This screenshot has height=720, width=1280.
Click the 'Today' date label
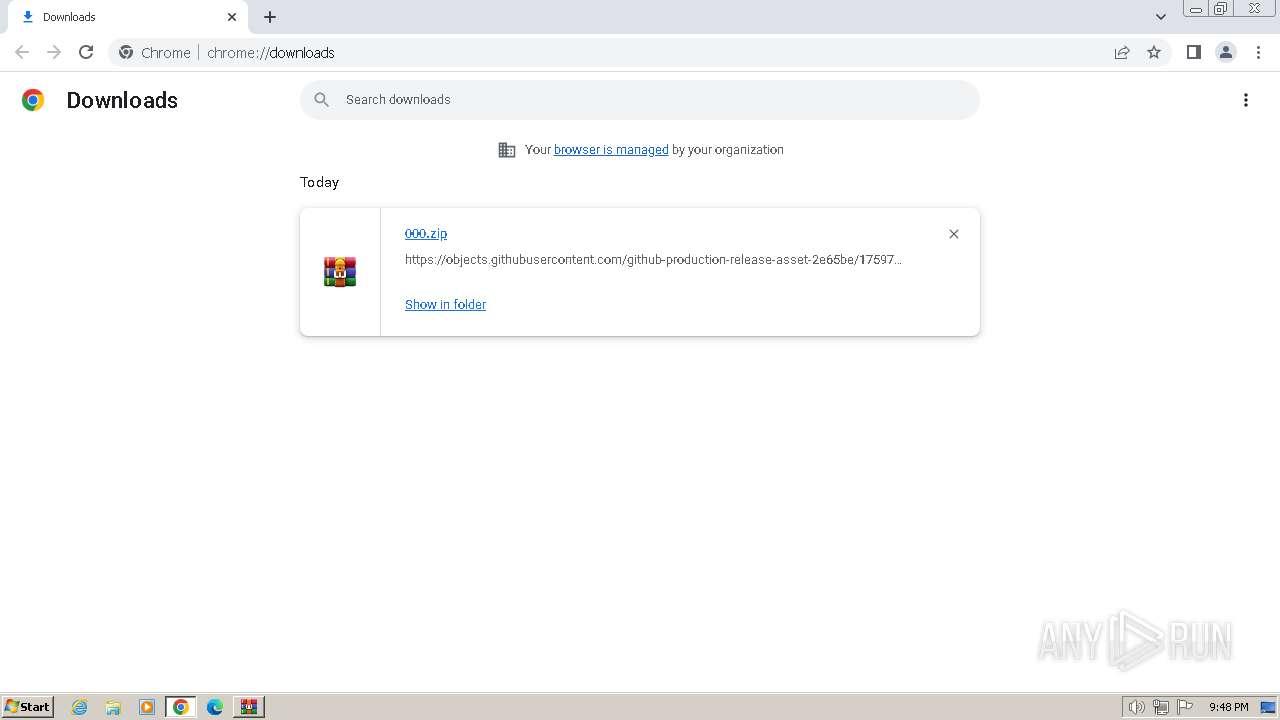pos(319,182)
